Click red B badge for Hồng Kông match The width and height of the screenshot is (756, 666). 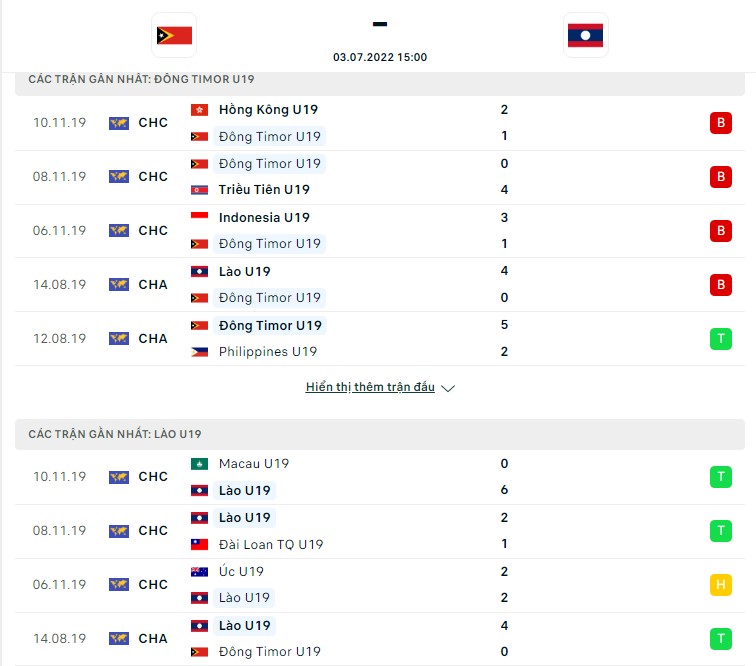[720, 123]
